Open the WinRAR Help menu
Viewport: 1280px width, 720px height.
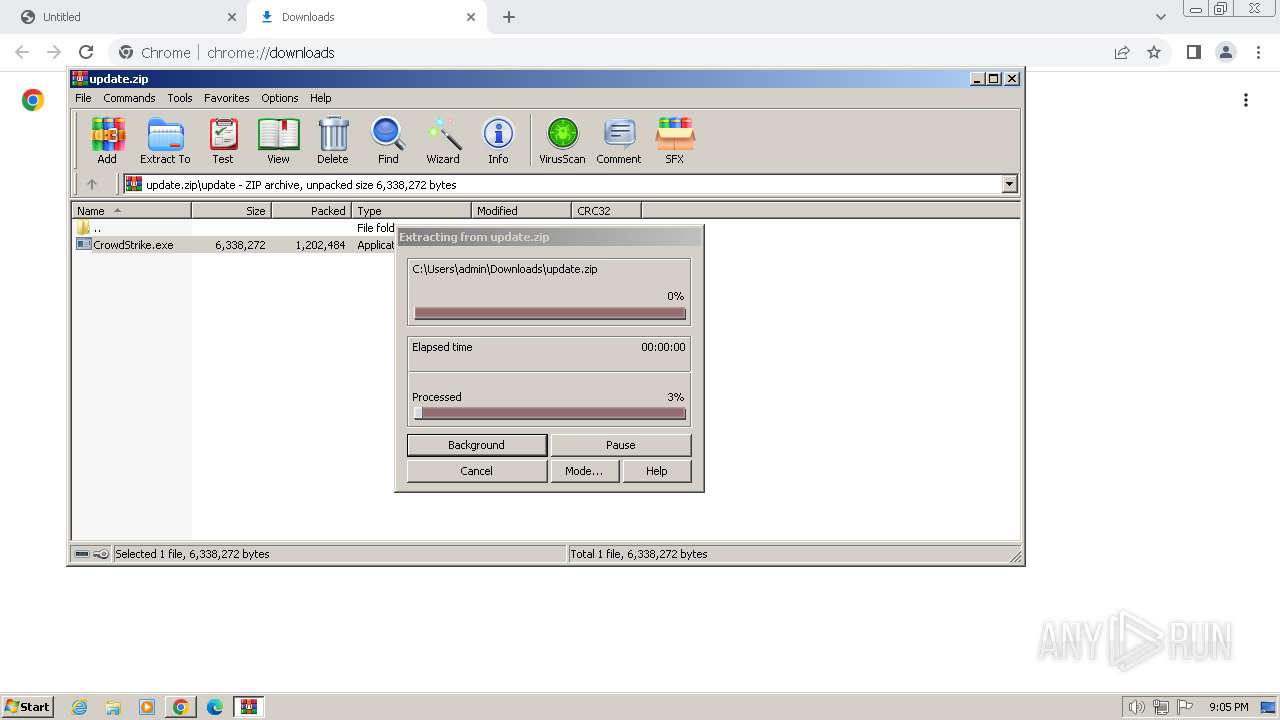click(321, 98)
